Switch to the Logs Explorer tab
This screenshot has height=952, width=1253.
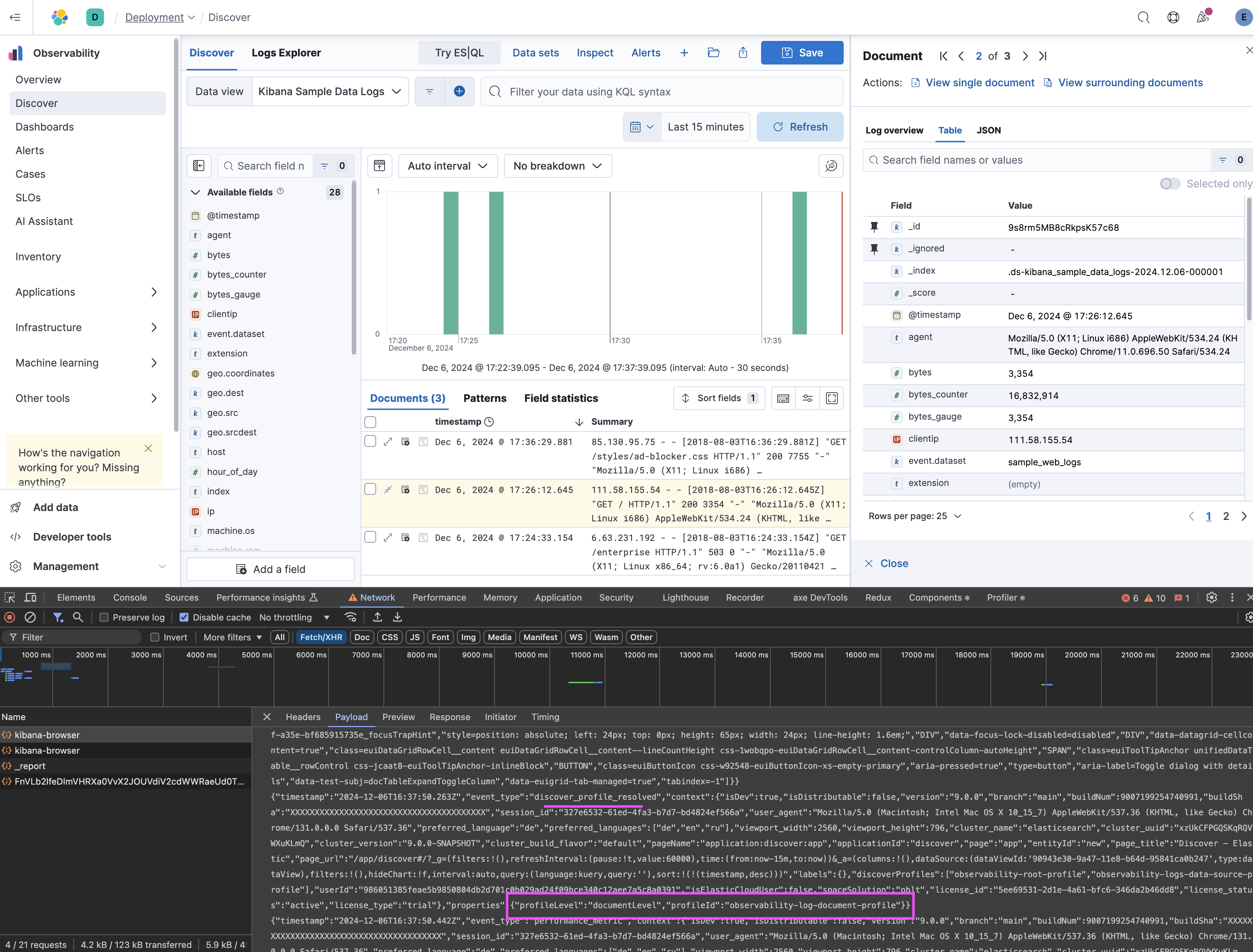pos(286,53)
